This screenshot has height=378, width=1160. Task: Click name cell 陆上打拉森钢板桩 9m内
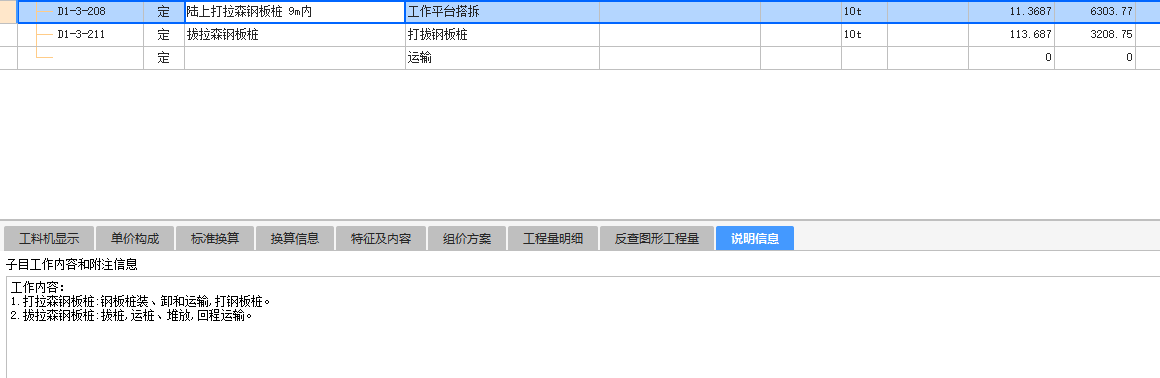(x=294, y=12)
